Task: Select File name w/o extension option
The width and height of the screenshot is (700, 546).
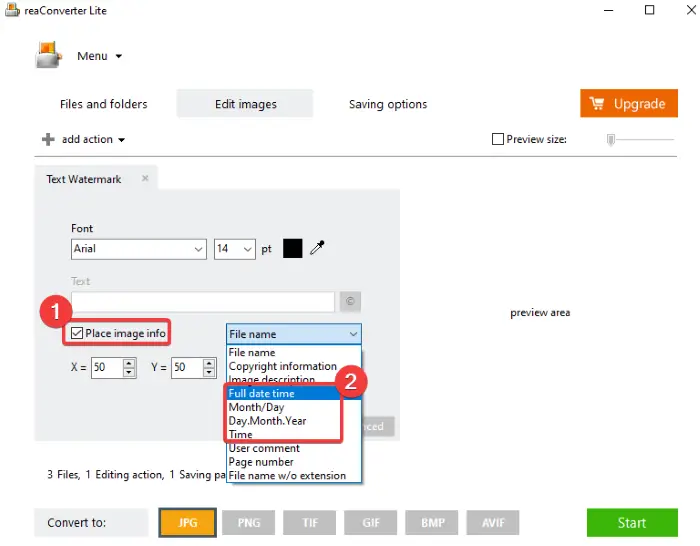Action: (294, 475)
